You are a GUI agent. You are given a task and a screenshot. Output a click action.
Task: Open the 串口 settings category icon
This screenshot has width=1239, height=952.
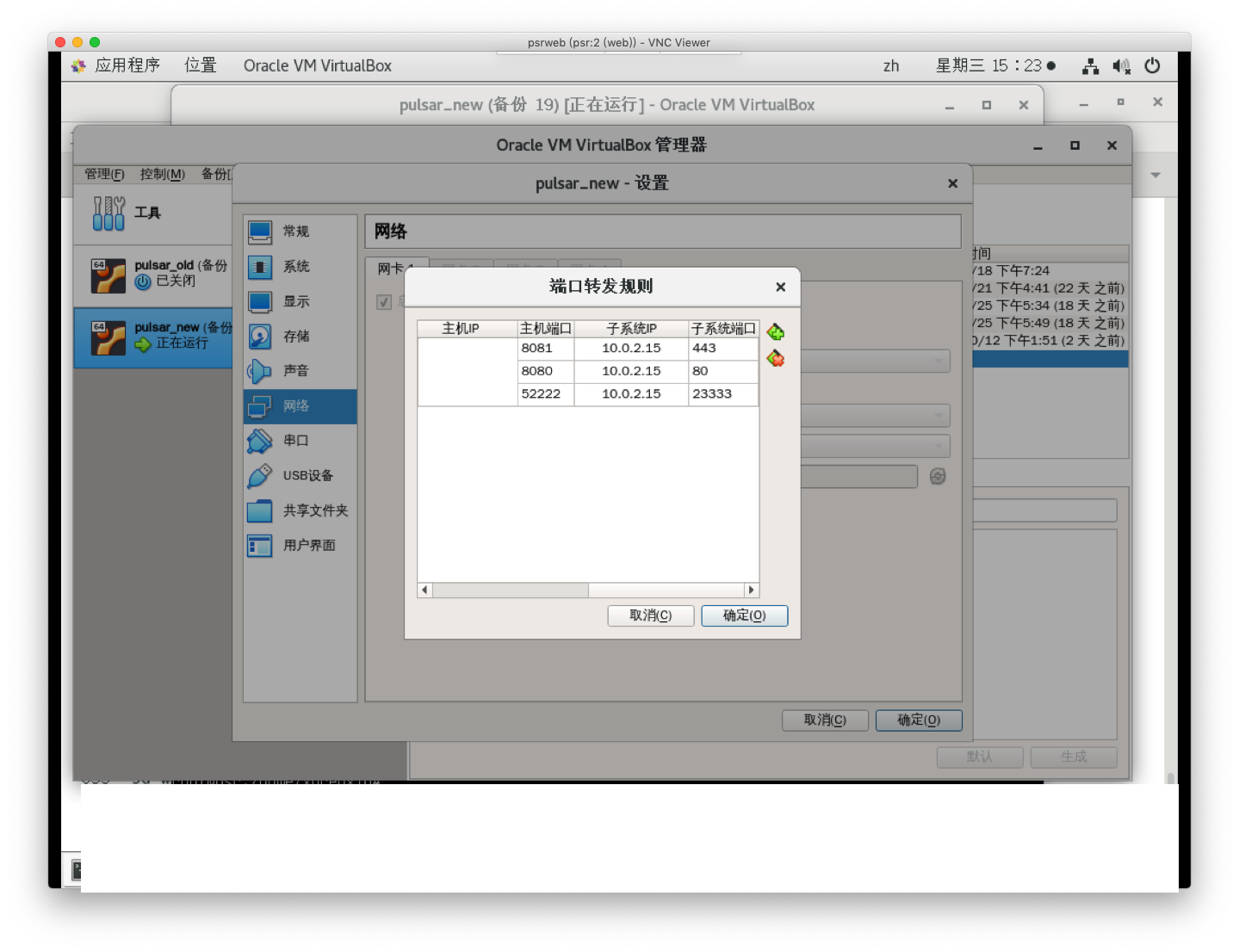(260, 441)
